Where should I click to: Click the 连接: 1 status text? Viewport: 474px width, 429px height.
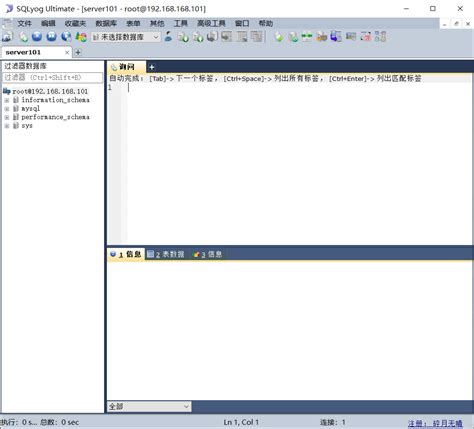[x=333, y=422]
